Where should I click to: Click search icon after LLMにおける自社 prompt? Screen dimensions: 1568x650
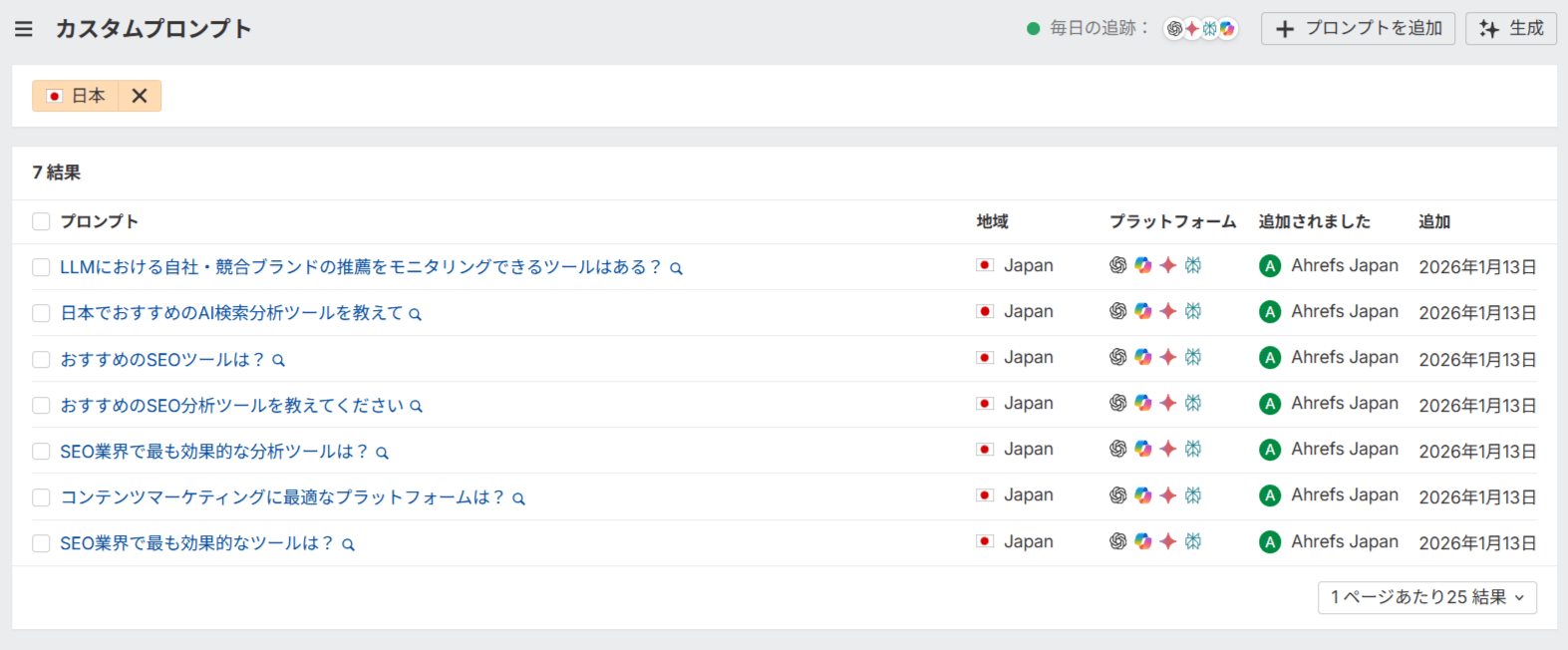[x=676, y=268]
